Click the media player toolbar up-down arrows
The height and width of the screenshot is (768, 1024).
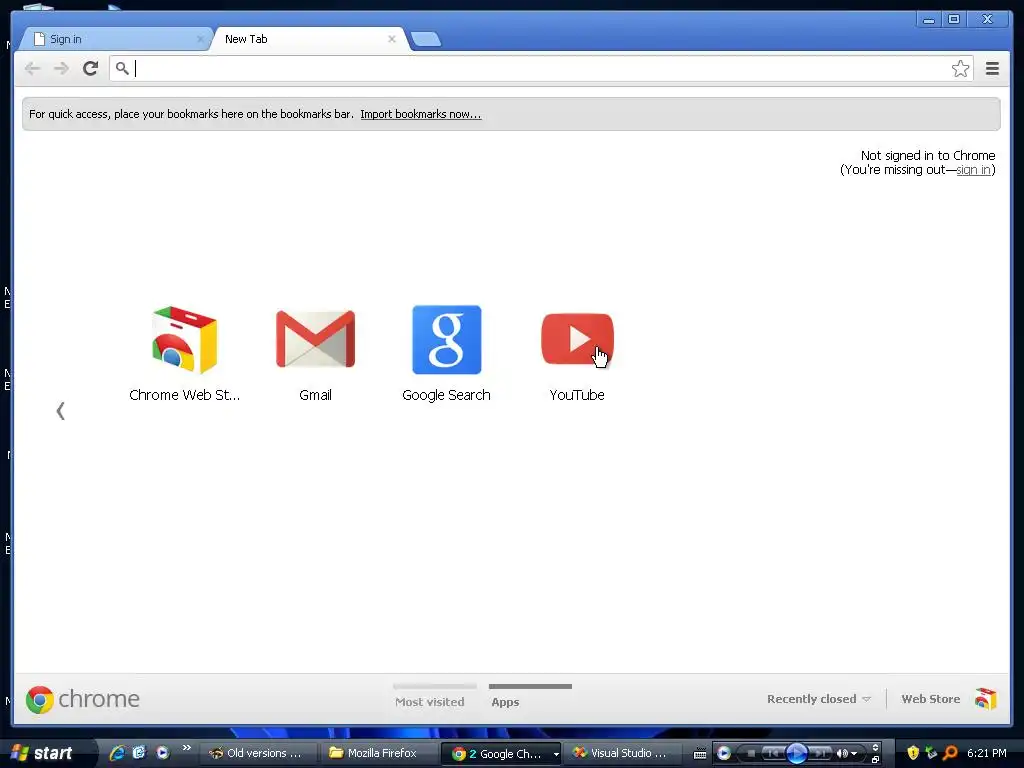coord(875,748)
